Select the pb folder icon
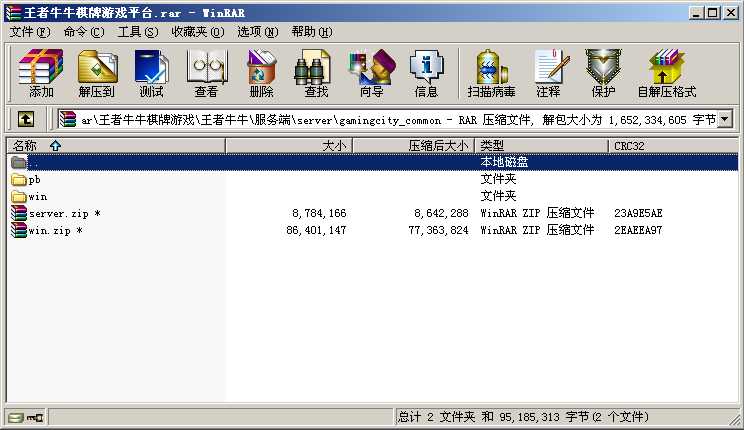Viewport: 744px width, 430px height. pyautogui.click(x=19, y=179)
